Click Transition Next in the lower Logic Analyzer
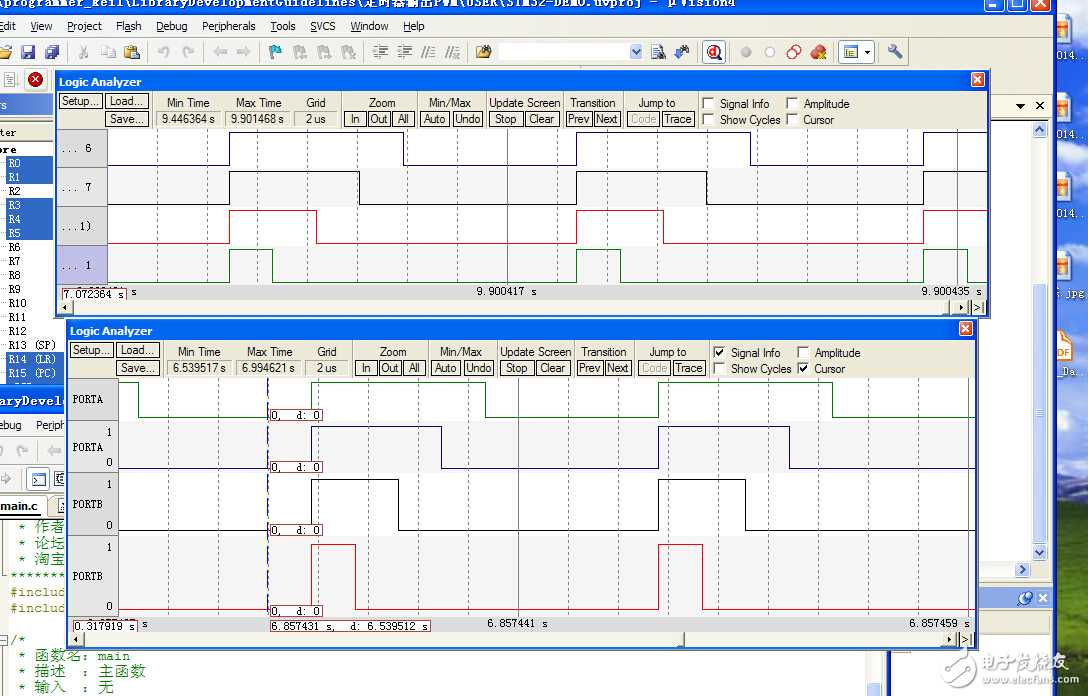Viewport: 1088px width, 696px height. 618,368
